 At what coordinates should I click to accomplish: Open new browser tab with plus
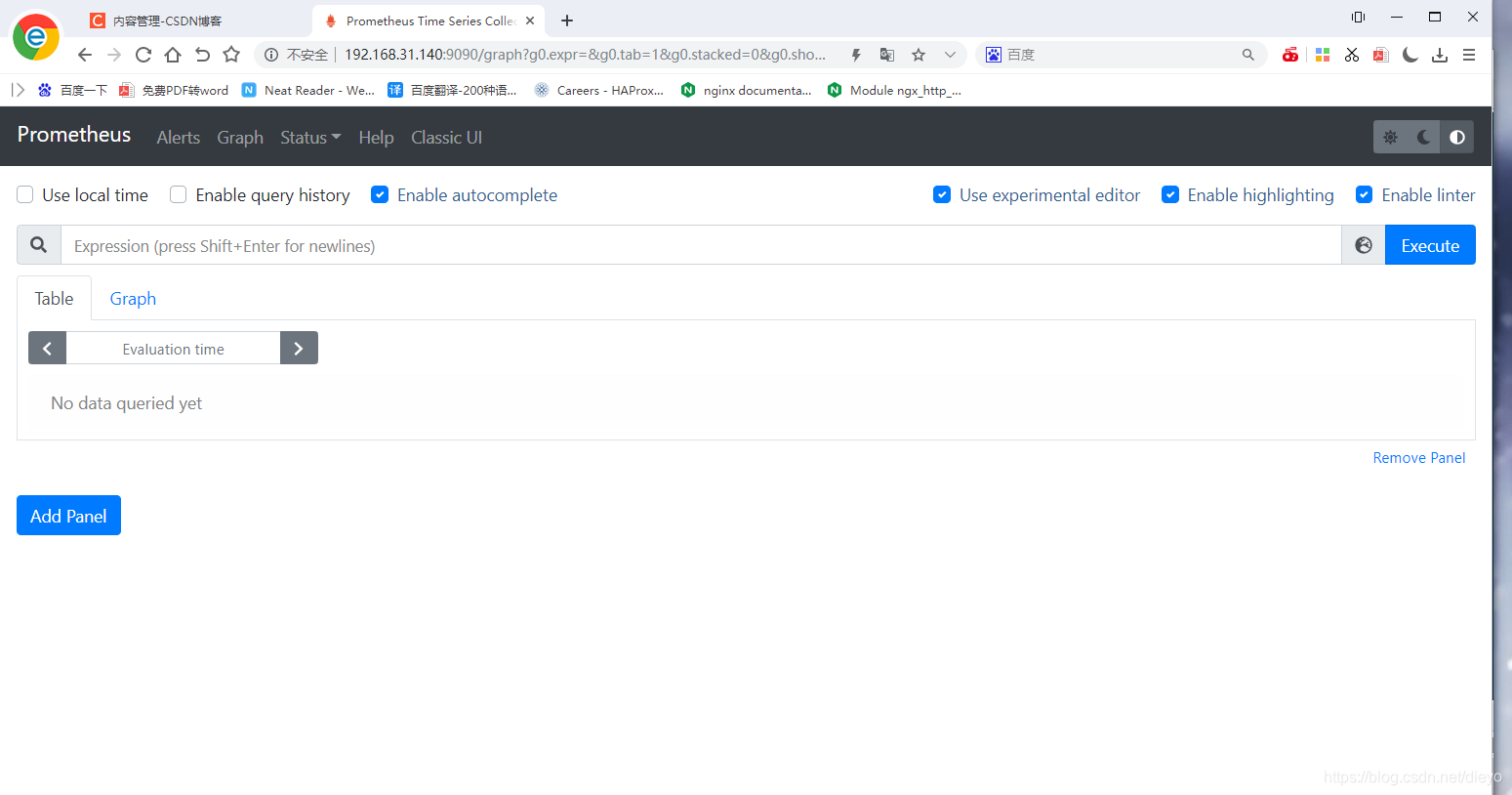[567, 21]
